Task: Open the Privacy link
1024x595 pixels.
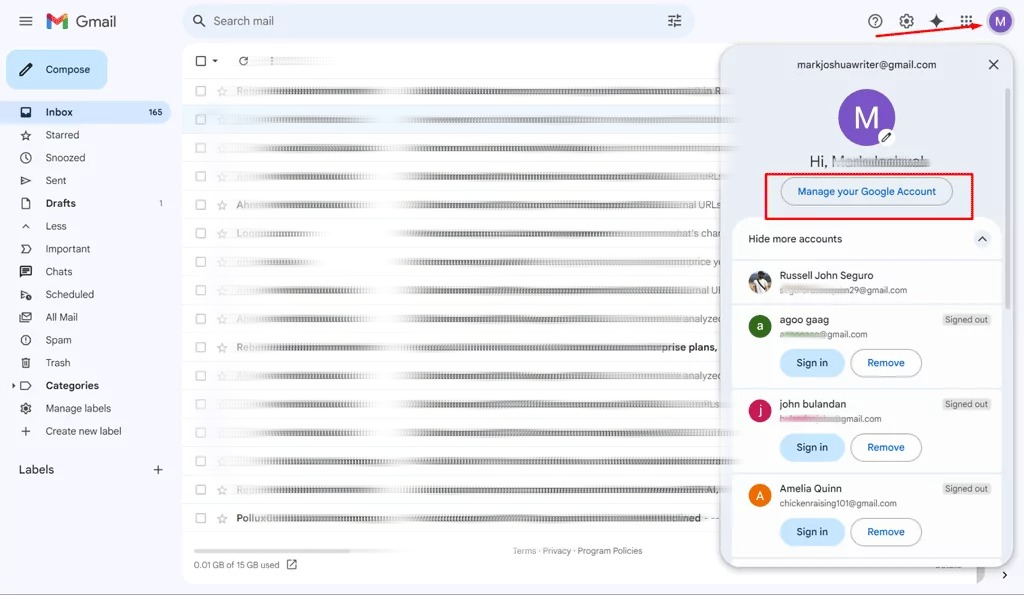Action: (556, 551)
